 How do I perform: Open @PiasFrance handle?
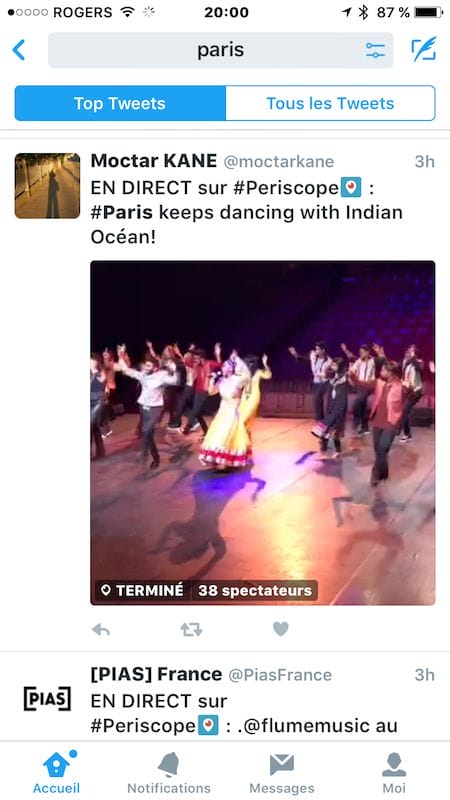[280, 675]
